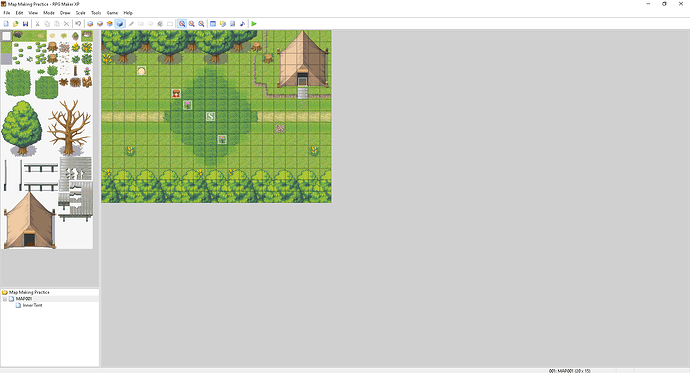Screen dimensions: 690x373
Task: Open the Game menu
Action: point(112,13)
